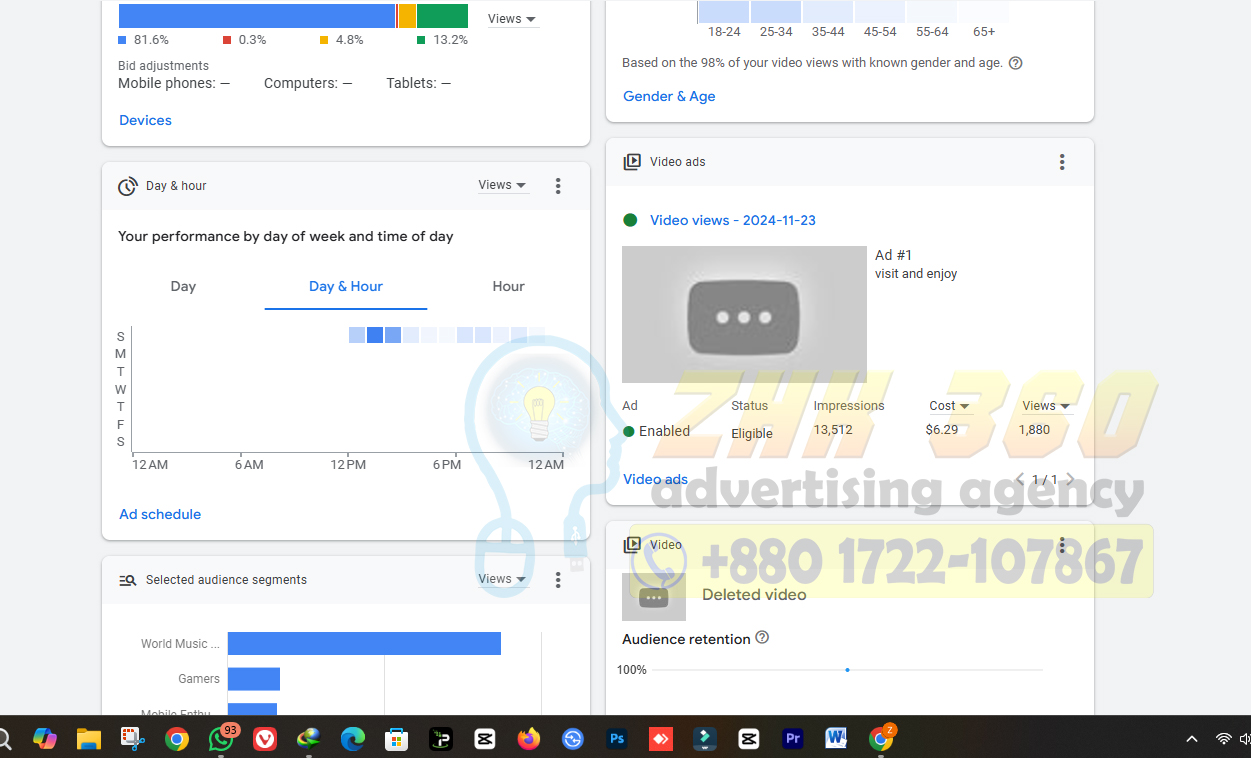Open Cost column dropdown in Video ads
Screen dimensions: 1251x758
coord(949,406)
